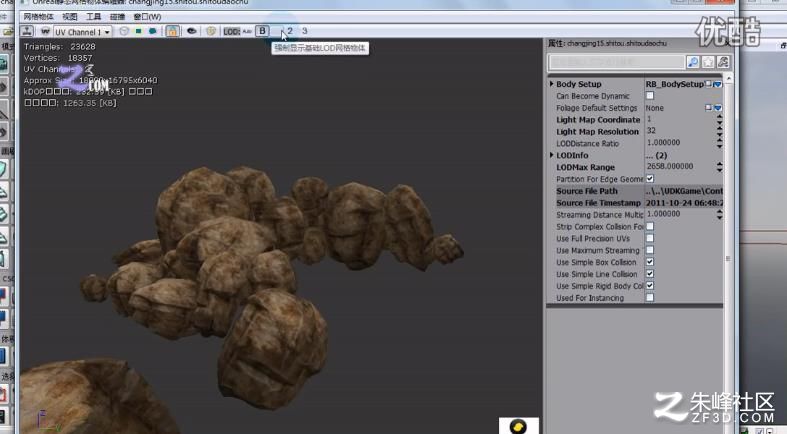Image resolution: width=787 pixels, height=434 pixels.
Task: Select the LOD Auto toolbar button
Action: 247,31
